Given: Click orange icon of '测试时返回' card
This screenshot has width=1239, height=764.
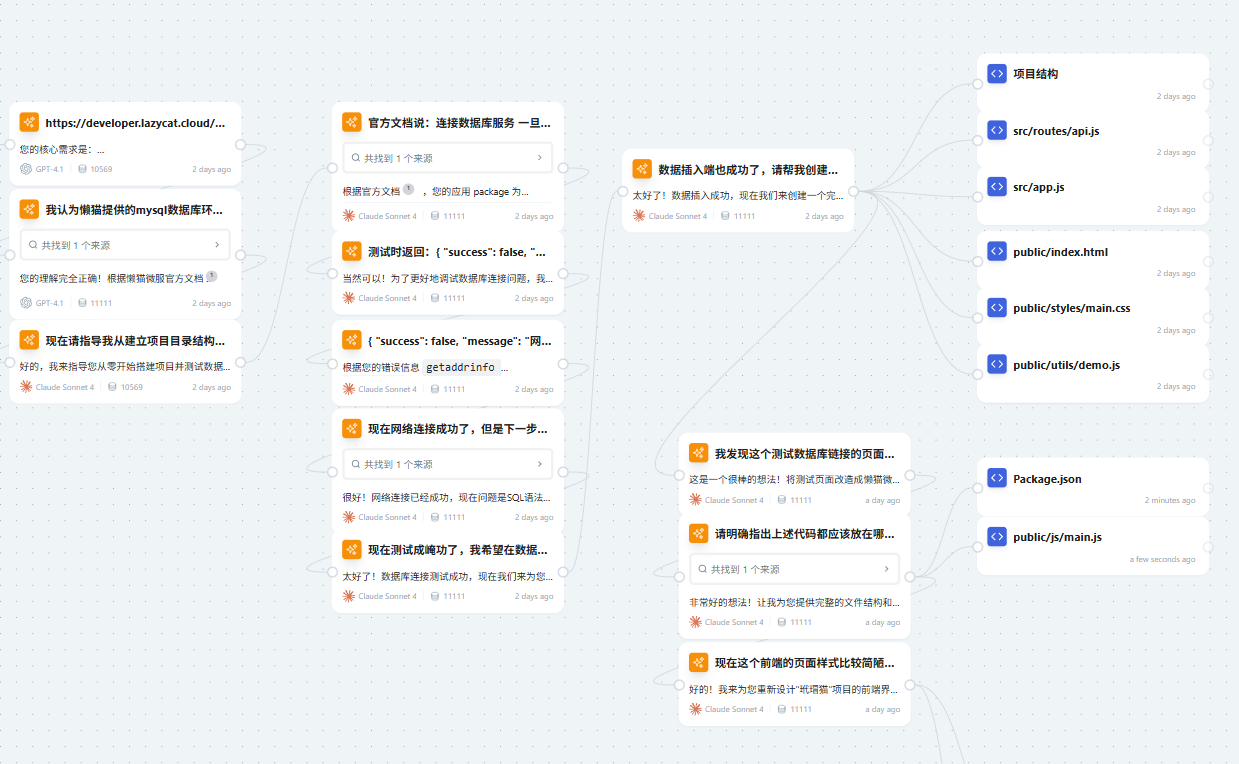Looking at the screenshot, I should click(352, 251).
